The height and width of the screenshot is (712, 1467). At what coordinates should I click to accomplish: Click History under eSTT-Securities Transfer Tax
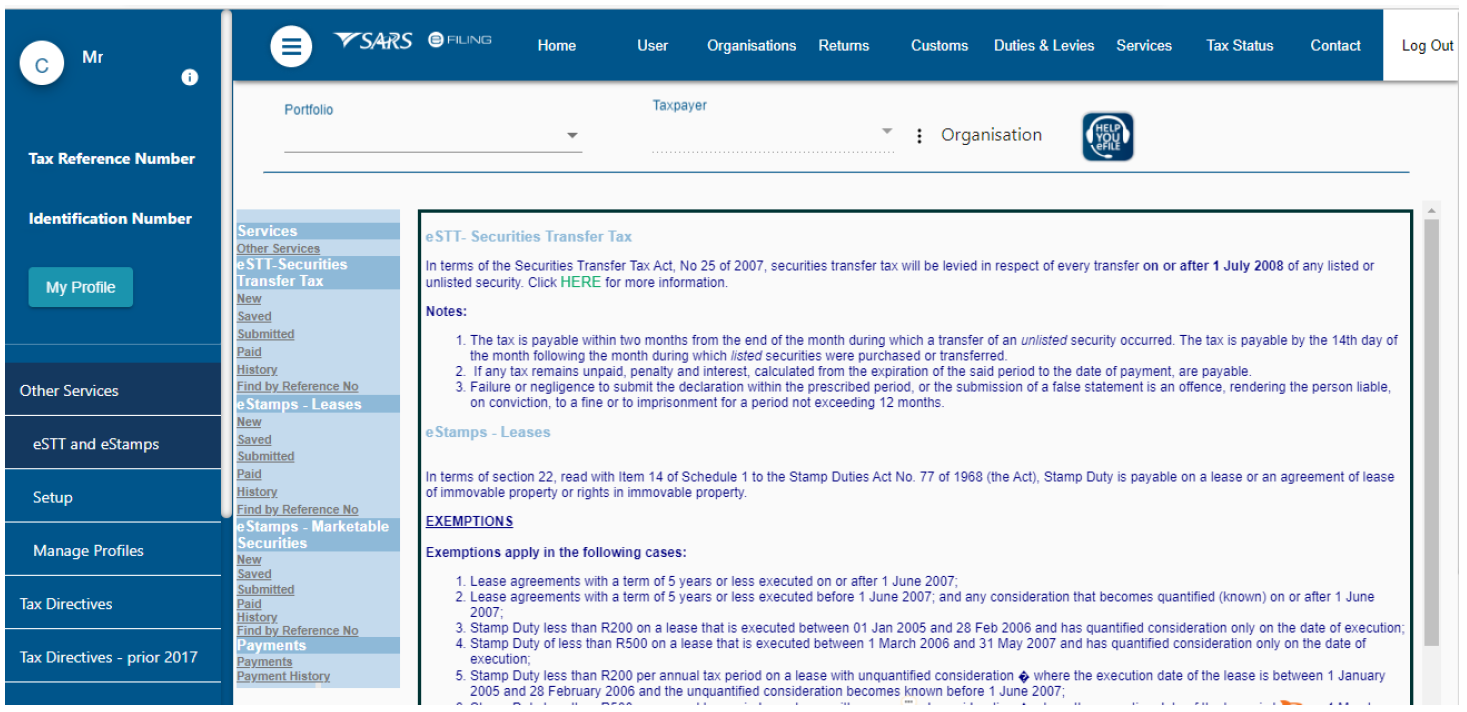[x=257, y=370]
